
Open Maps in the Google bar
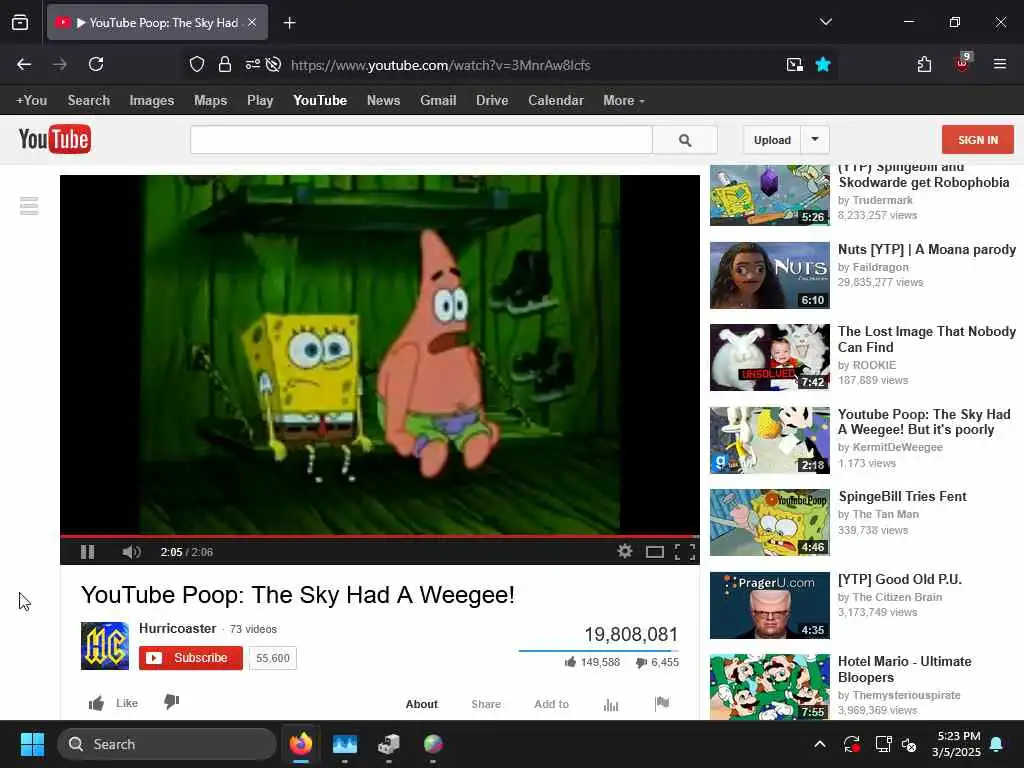pos(210,101)
